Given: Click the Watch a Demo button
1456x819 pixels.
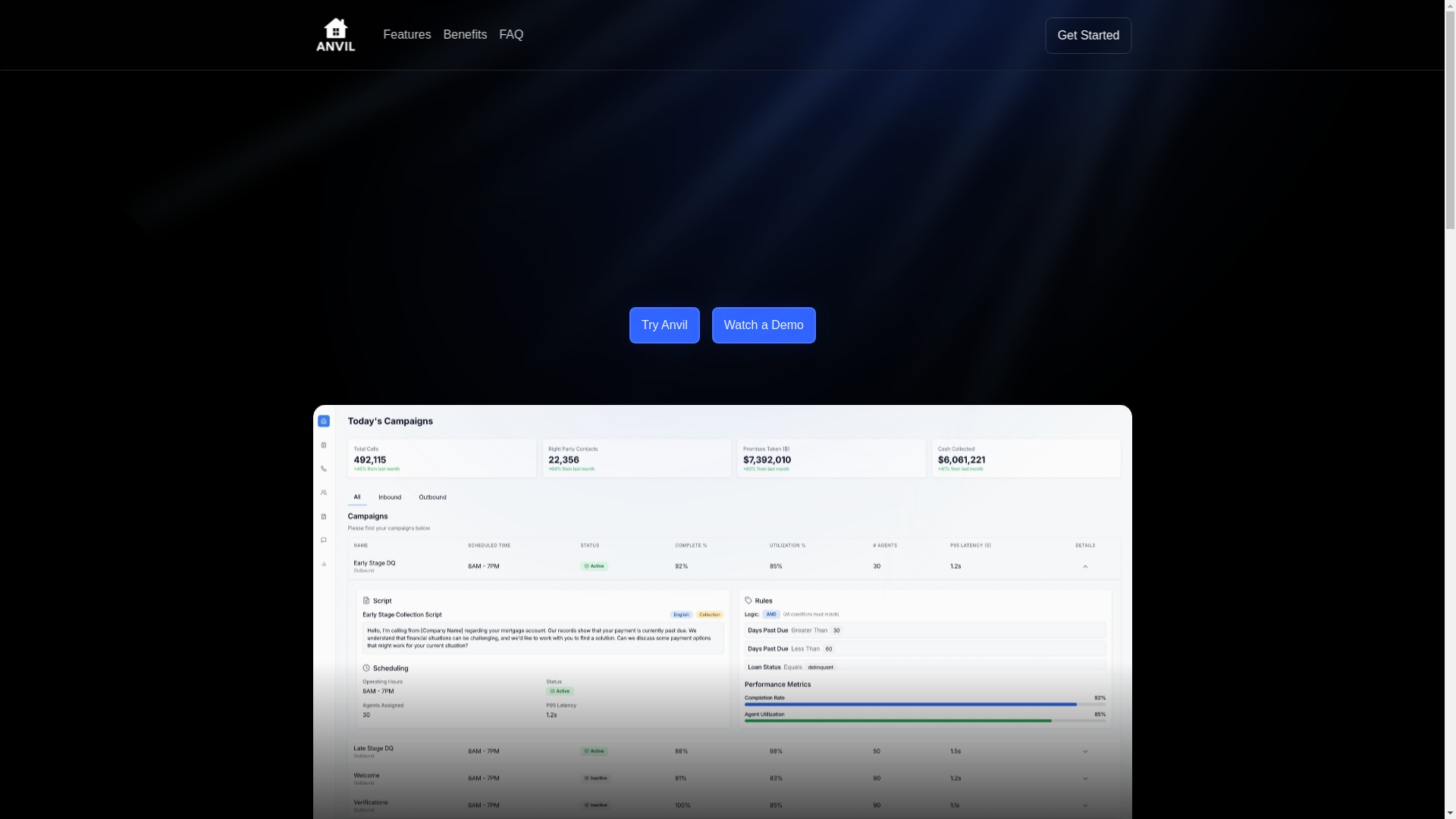Looking at the screenshot, I should pos(764,325).
